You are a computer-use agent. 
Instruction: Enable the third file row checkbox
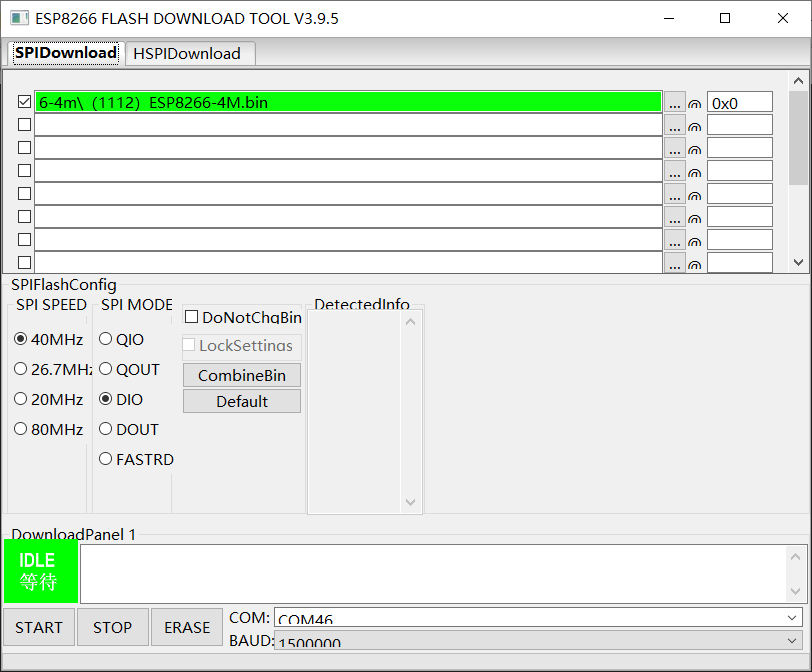(x=24, y=148)
